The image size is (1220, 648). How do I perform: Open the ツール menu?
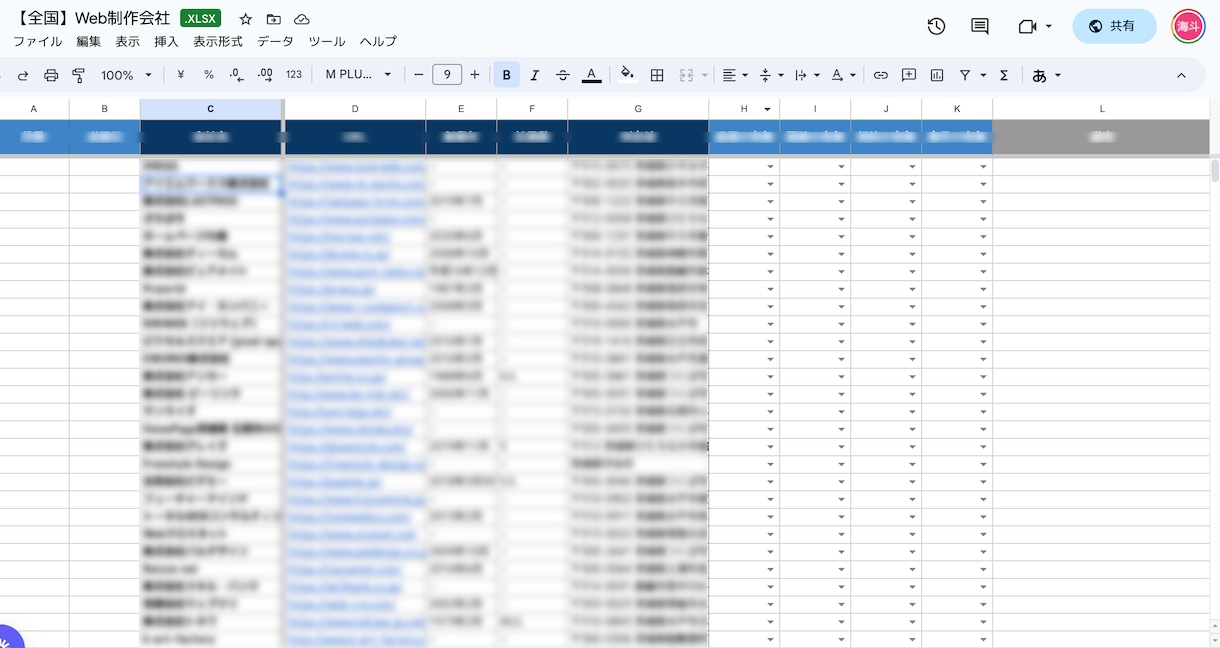coord(327,41)
